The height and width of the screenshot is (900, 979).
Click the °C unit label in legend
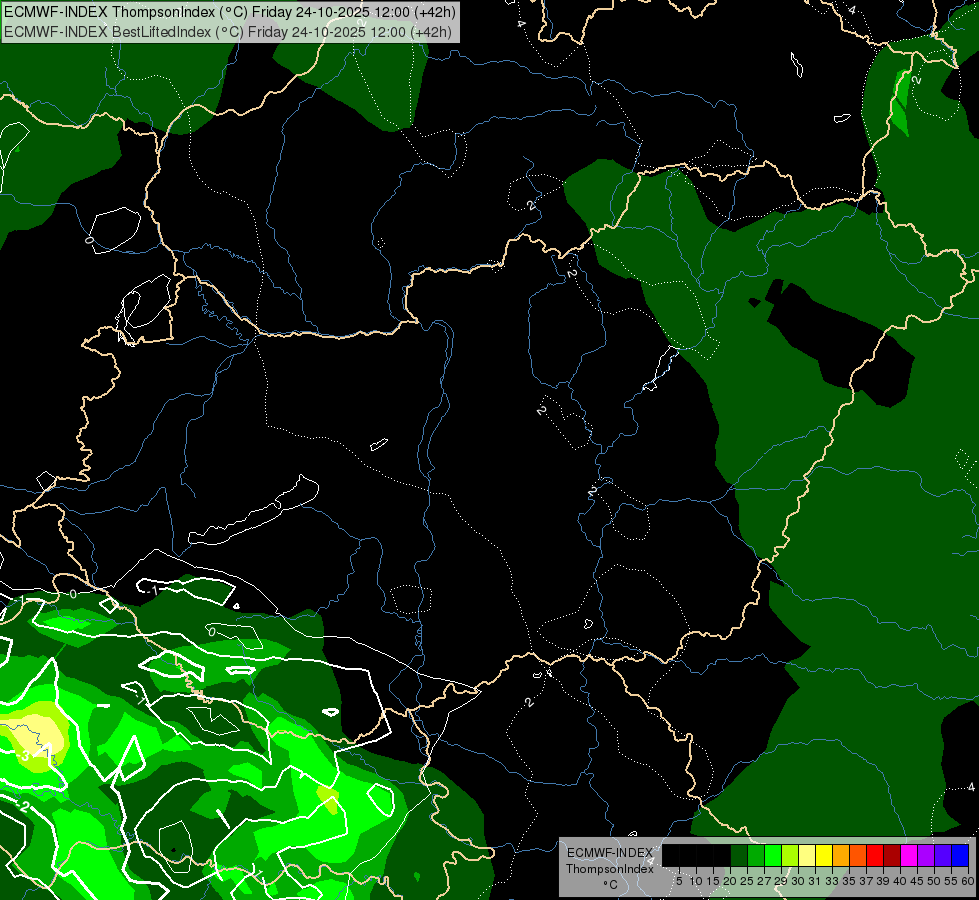point(609,884)
